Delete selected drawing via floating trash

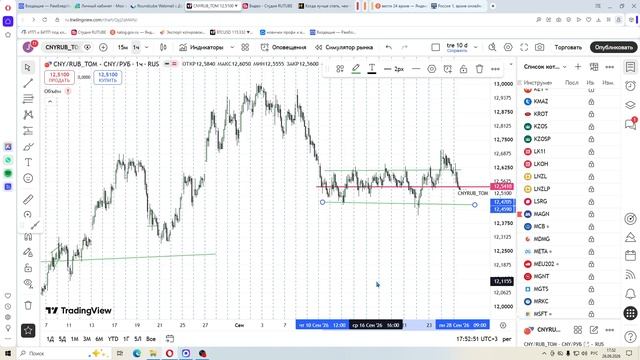pyautogui.click(x=479, y=69)
